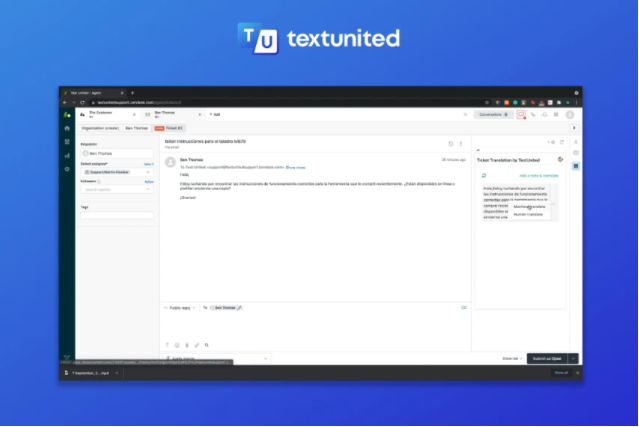This screenshot has width=639, height=427.
Task: Click Show all in the downloads bar
Action: [x=561, y=373]
